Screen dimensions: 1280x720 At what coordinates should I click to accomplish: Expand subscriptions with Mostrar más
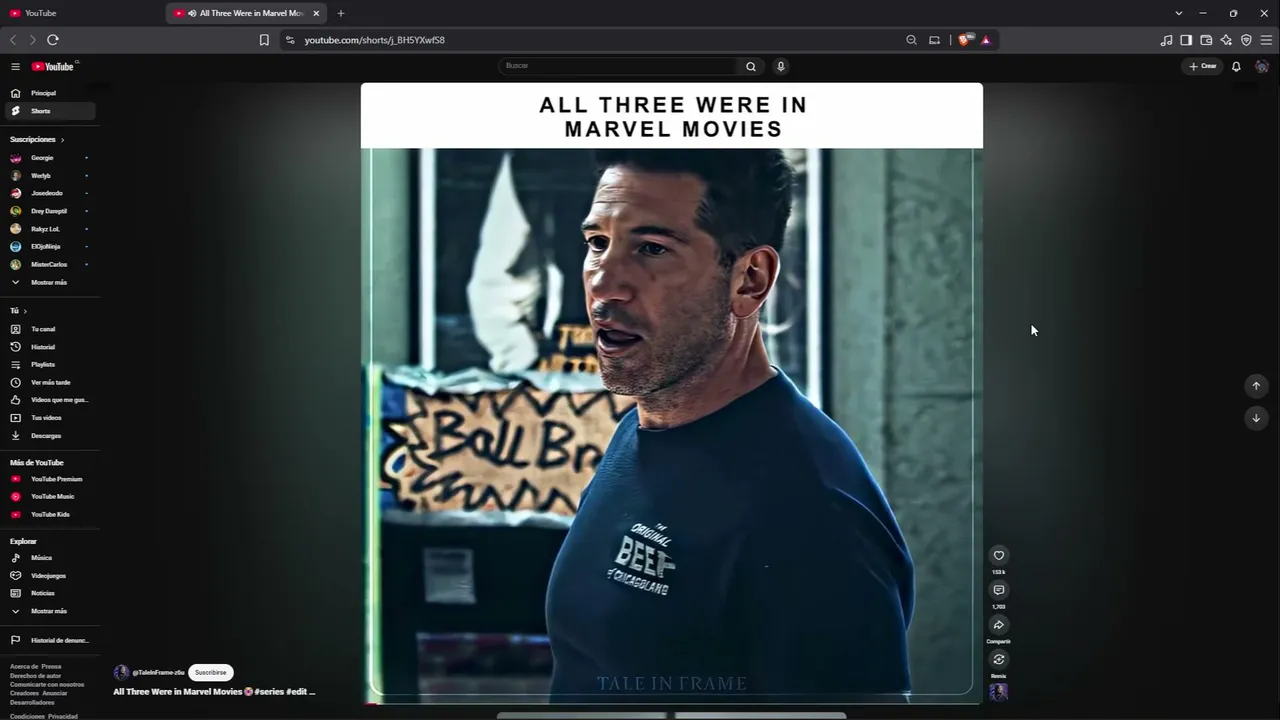pos(48,283)
